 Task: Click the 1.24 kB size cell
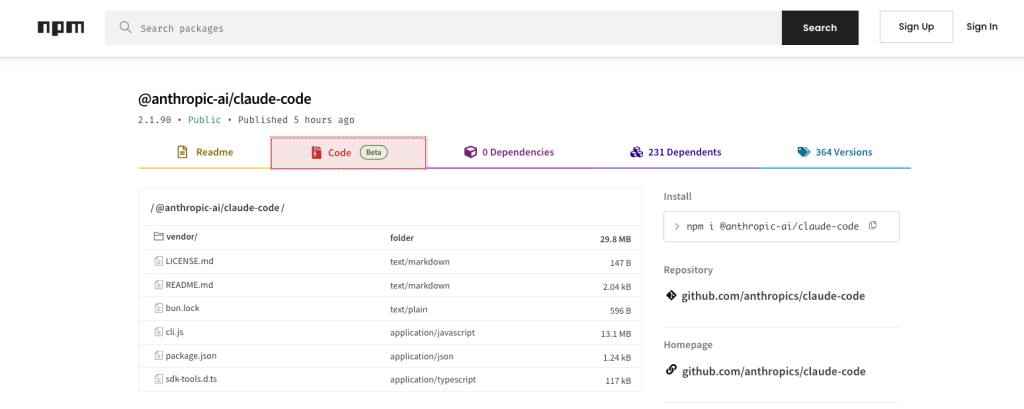pos(616,358)
